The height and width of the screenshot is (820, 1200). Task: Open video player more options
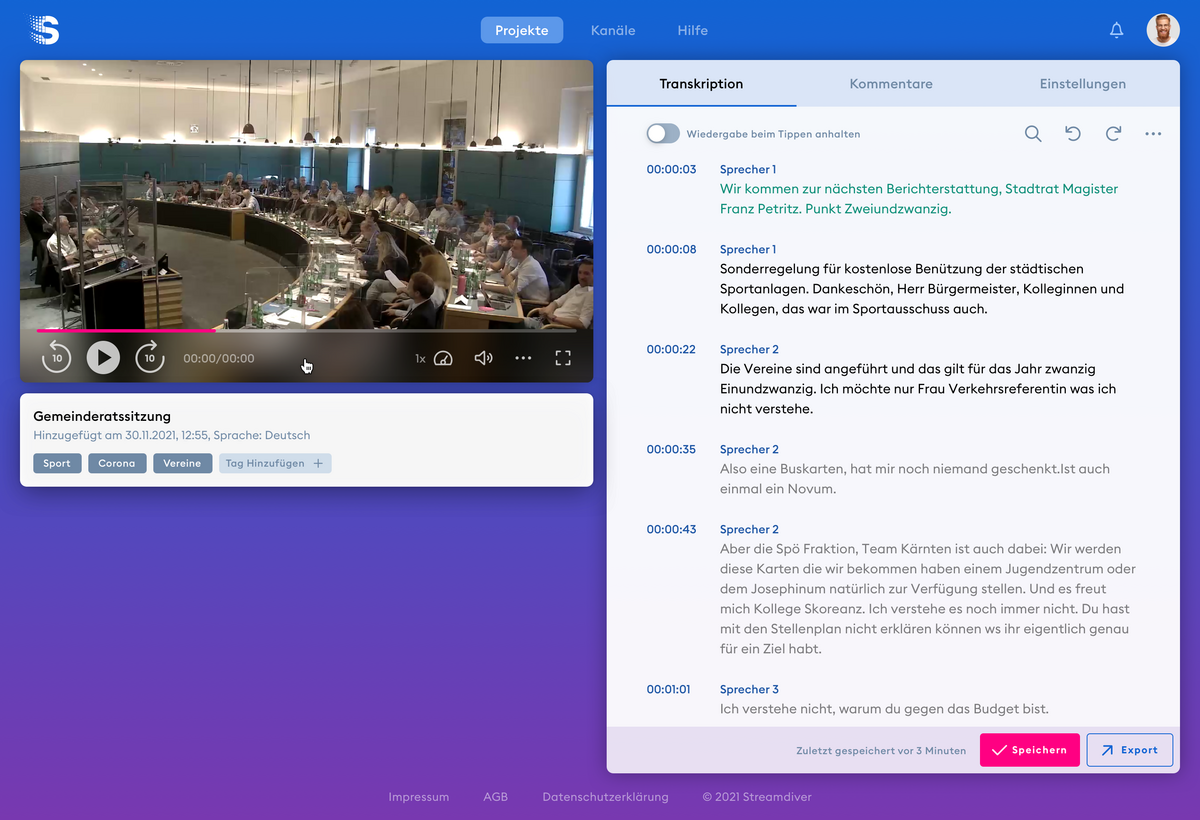point(523,358)
